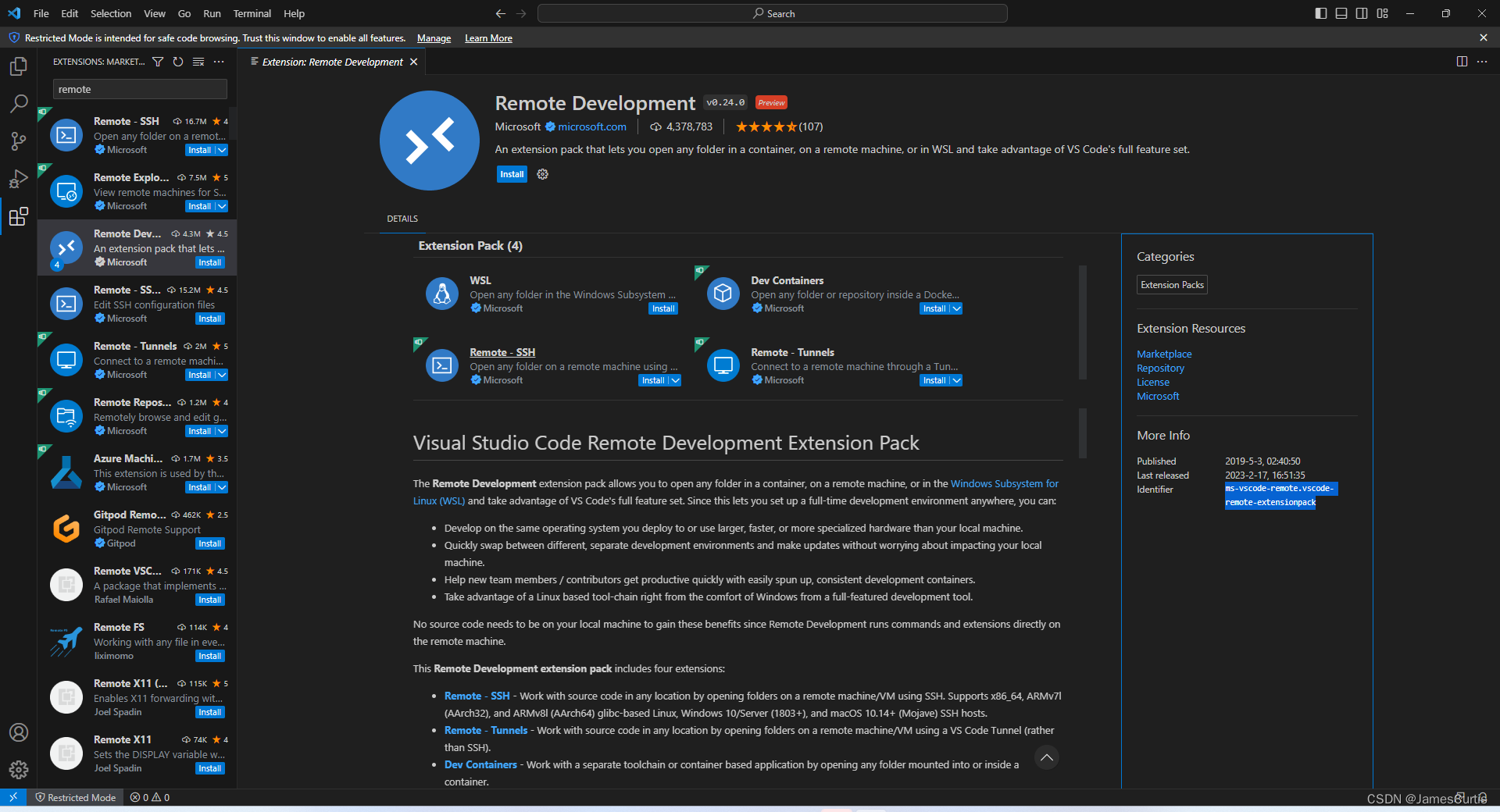Open the Extensions view icon
The image size is (1500, 812).
[19, 216]
